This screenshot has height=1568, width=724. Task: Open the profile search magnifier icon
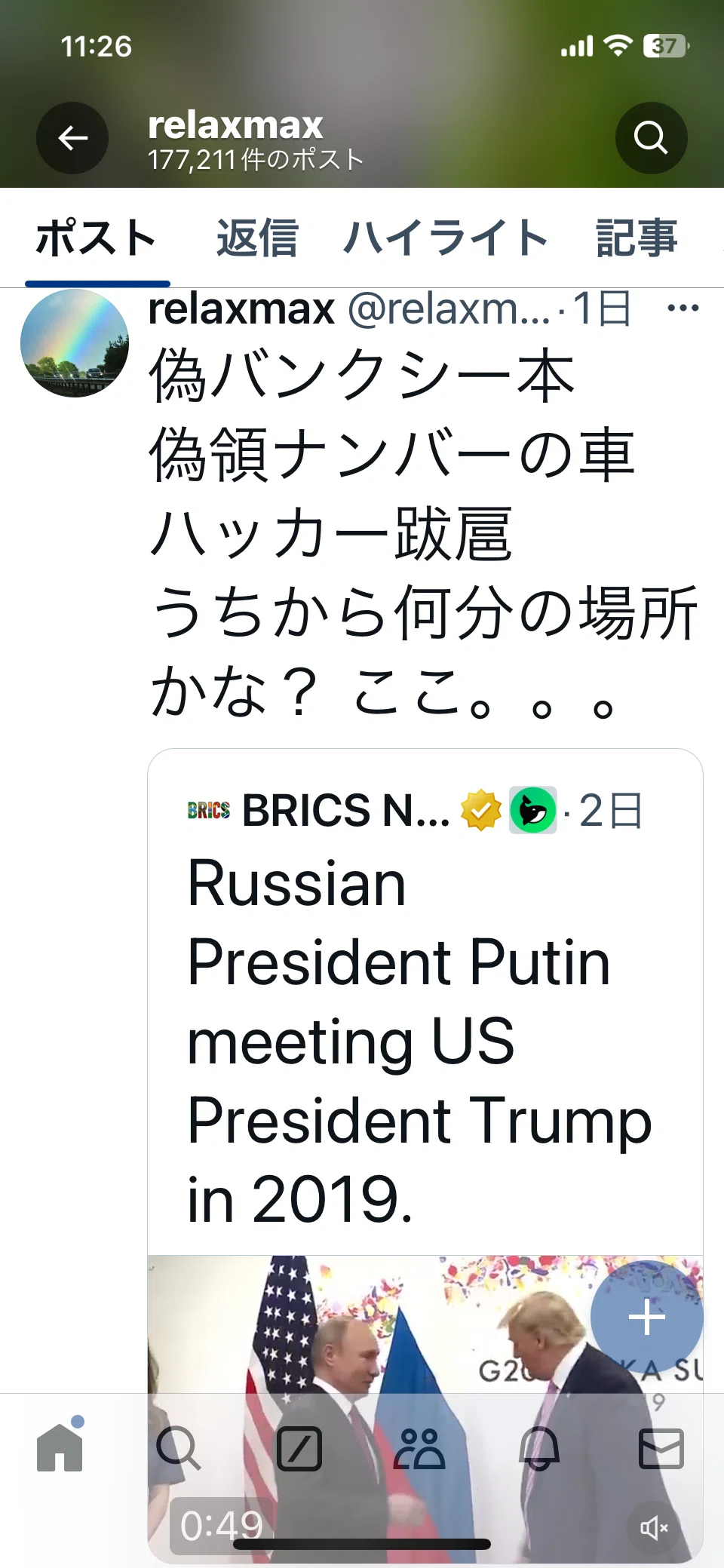[x=651, y=138]
